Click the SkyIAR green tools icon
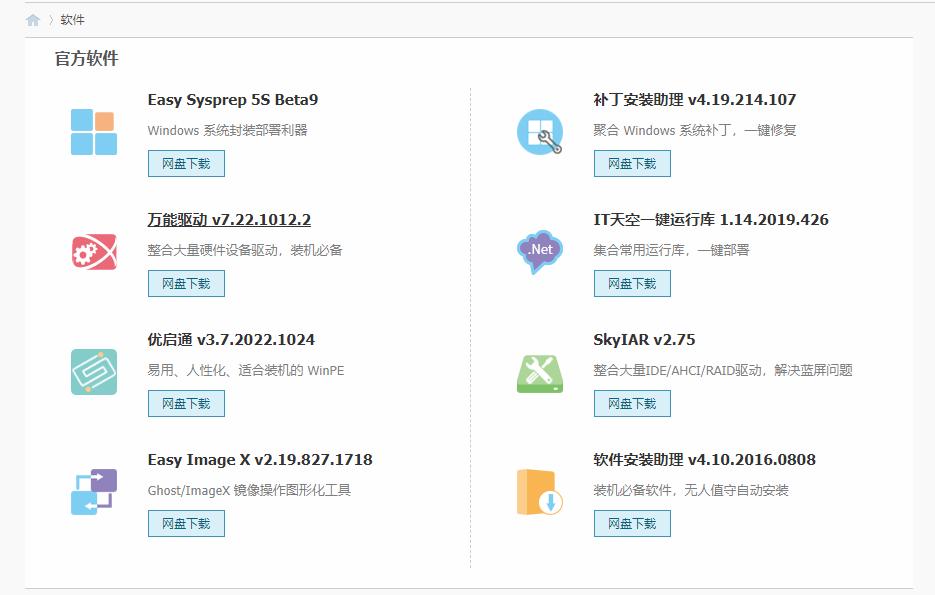The image size is (935, 595). tap(540, 374)
